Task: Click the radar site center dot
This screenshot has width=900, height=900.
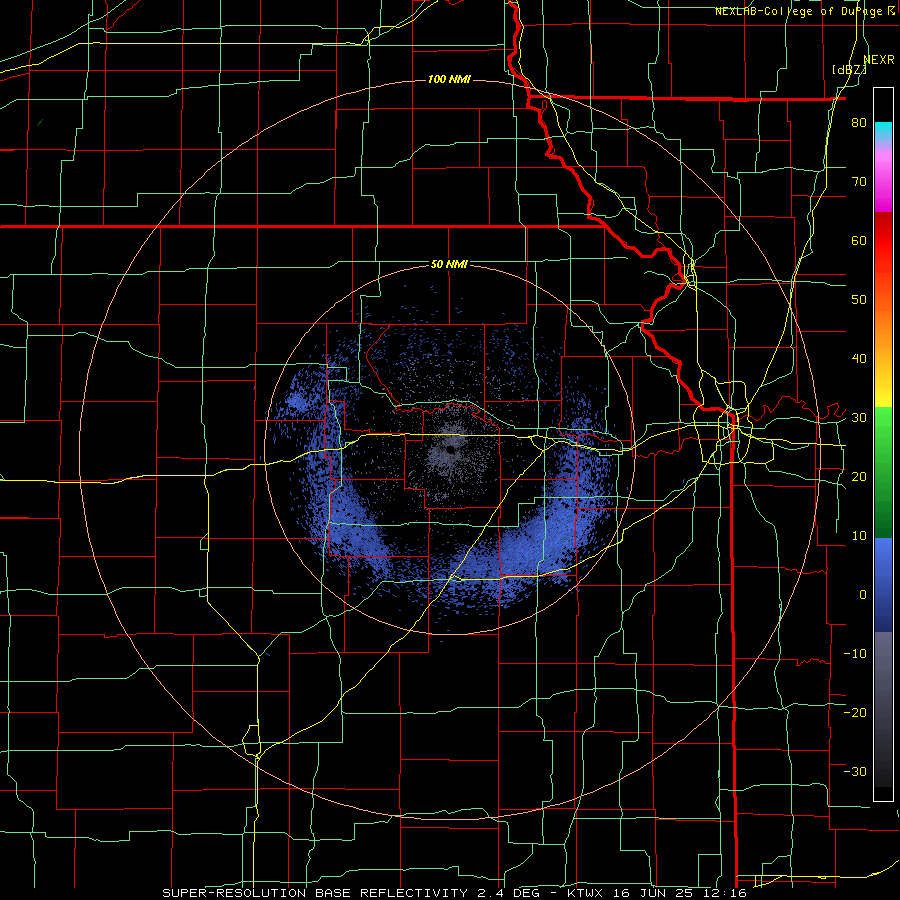Action: coord(451,449)
